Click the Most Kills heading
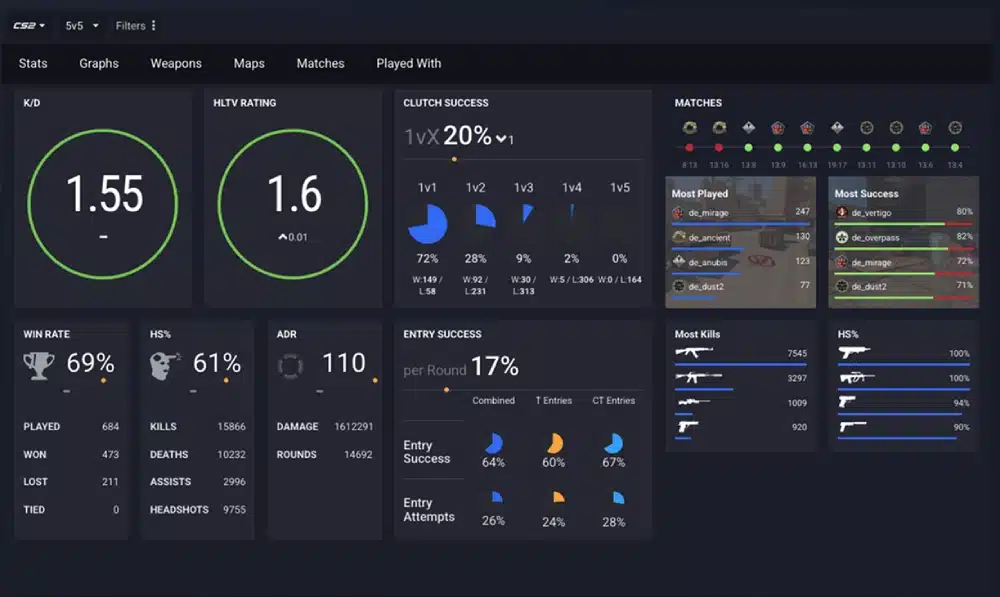This screenshot has height=597, width=1000. 697,334
